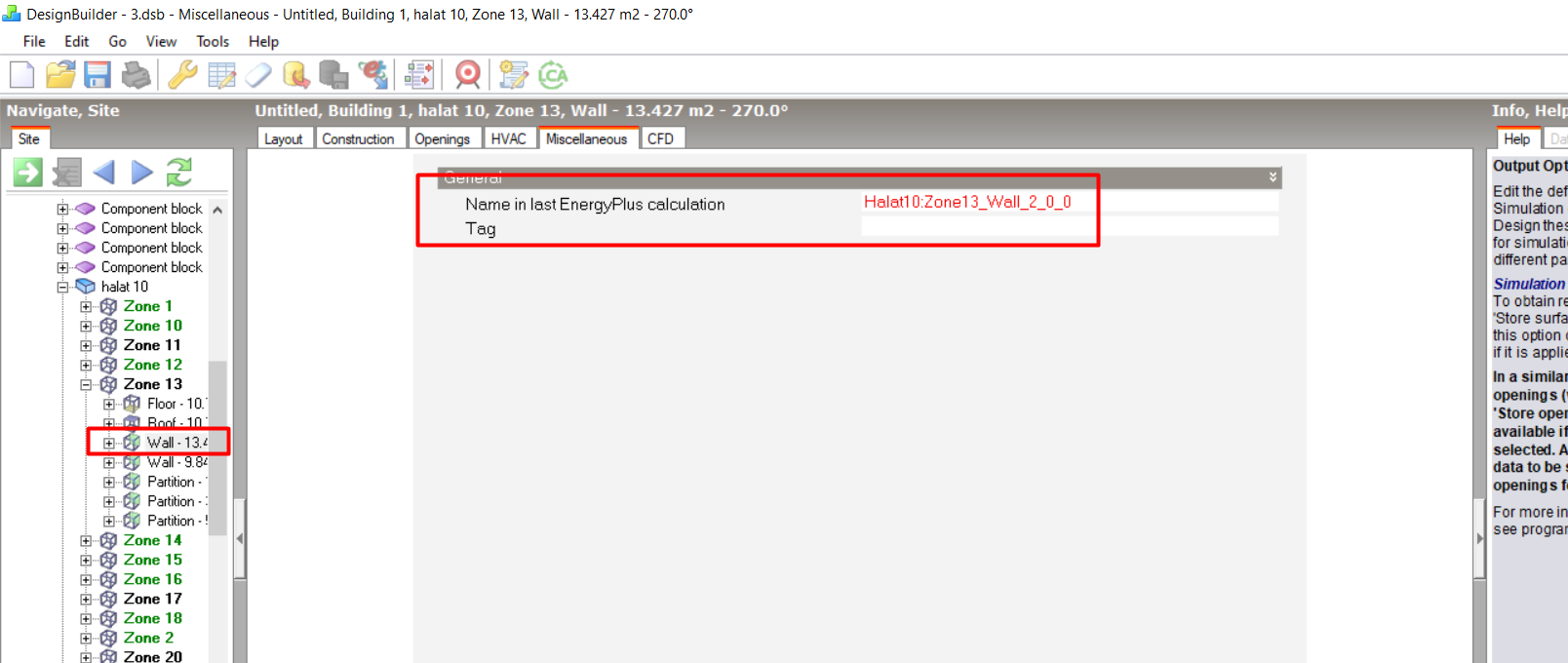Expand the Zone 11 tree node
Screen dimensions: 1568x663
pyautogui.click(x=86, y=345)
